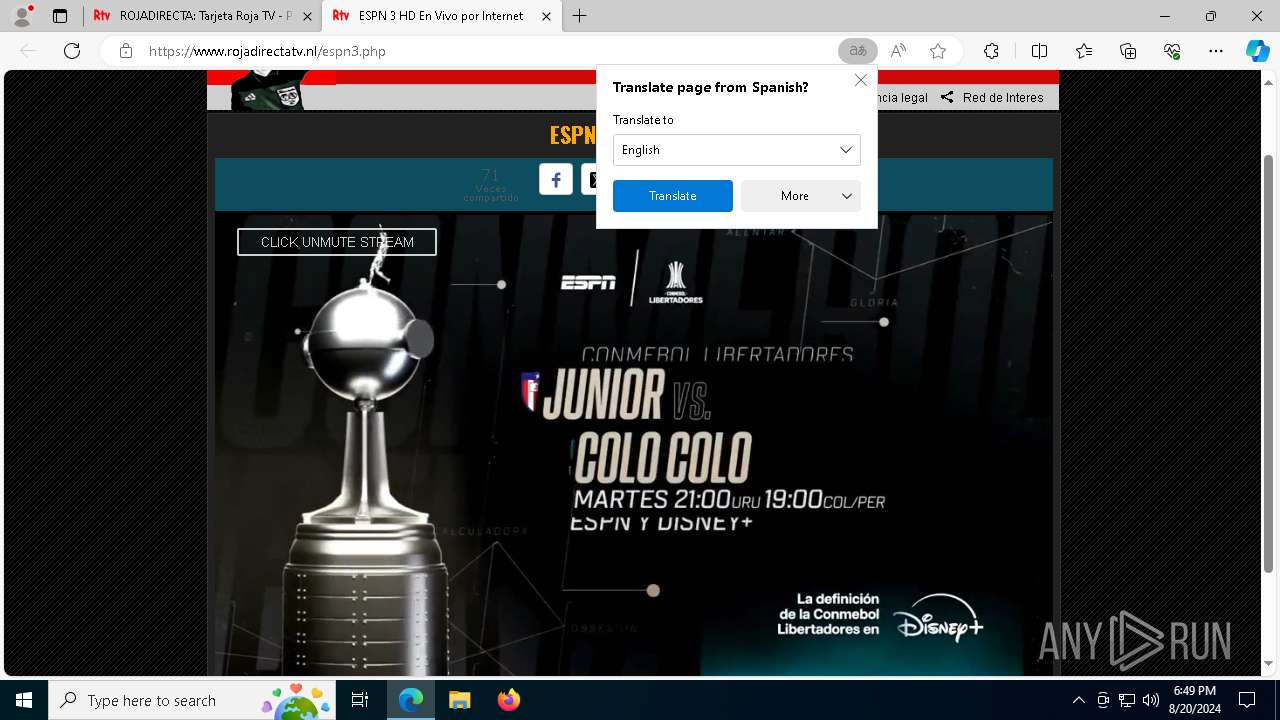Image resolution: width=1280 pixels, height=720 pixels.
Task: Share page on Facebook icon
Action: click(556, 179)
